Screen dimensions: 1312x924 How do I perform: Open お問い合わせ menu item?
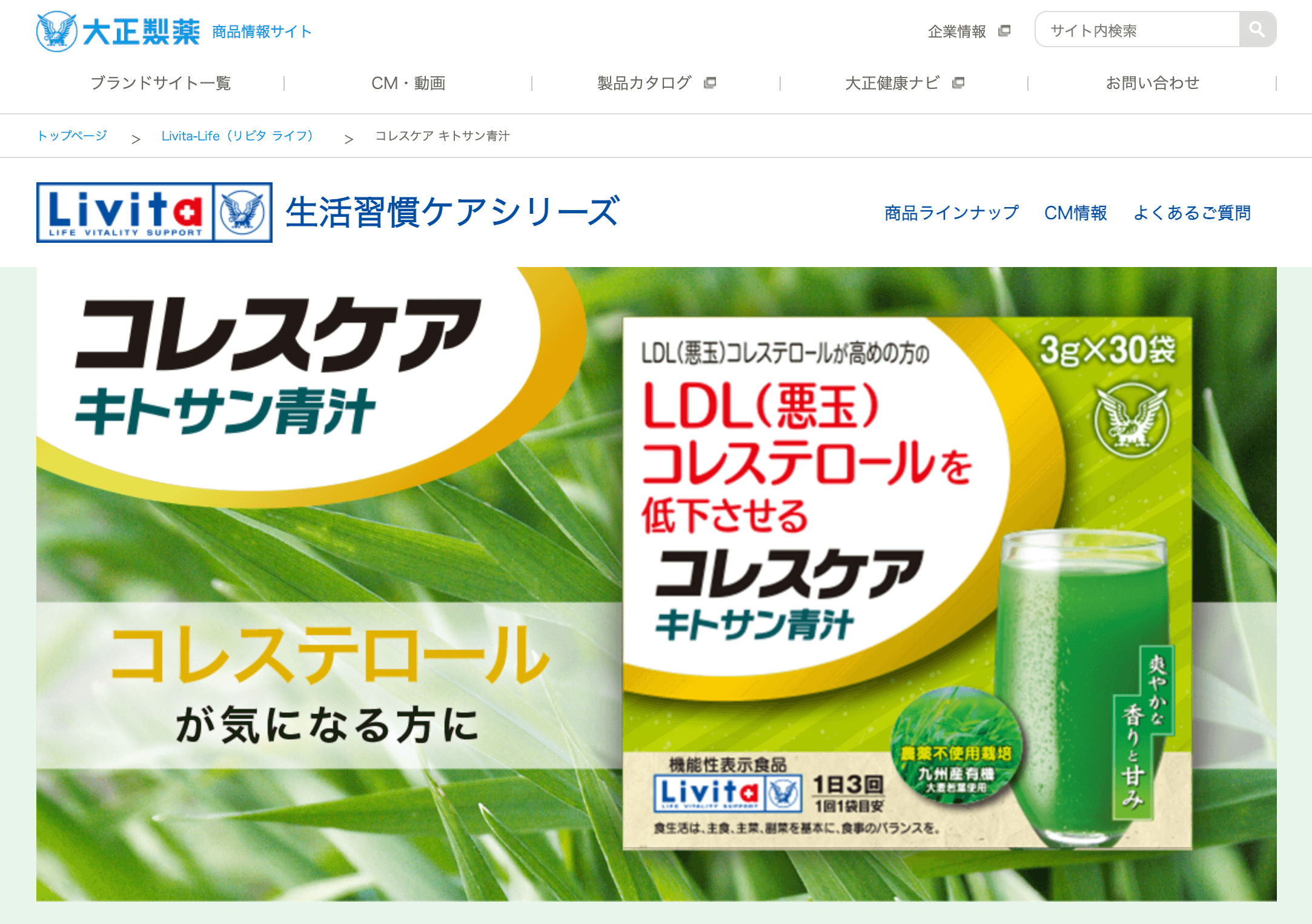[x=1152, y=83]
